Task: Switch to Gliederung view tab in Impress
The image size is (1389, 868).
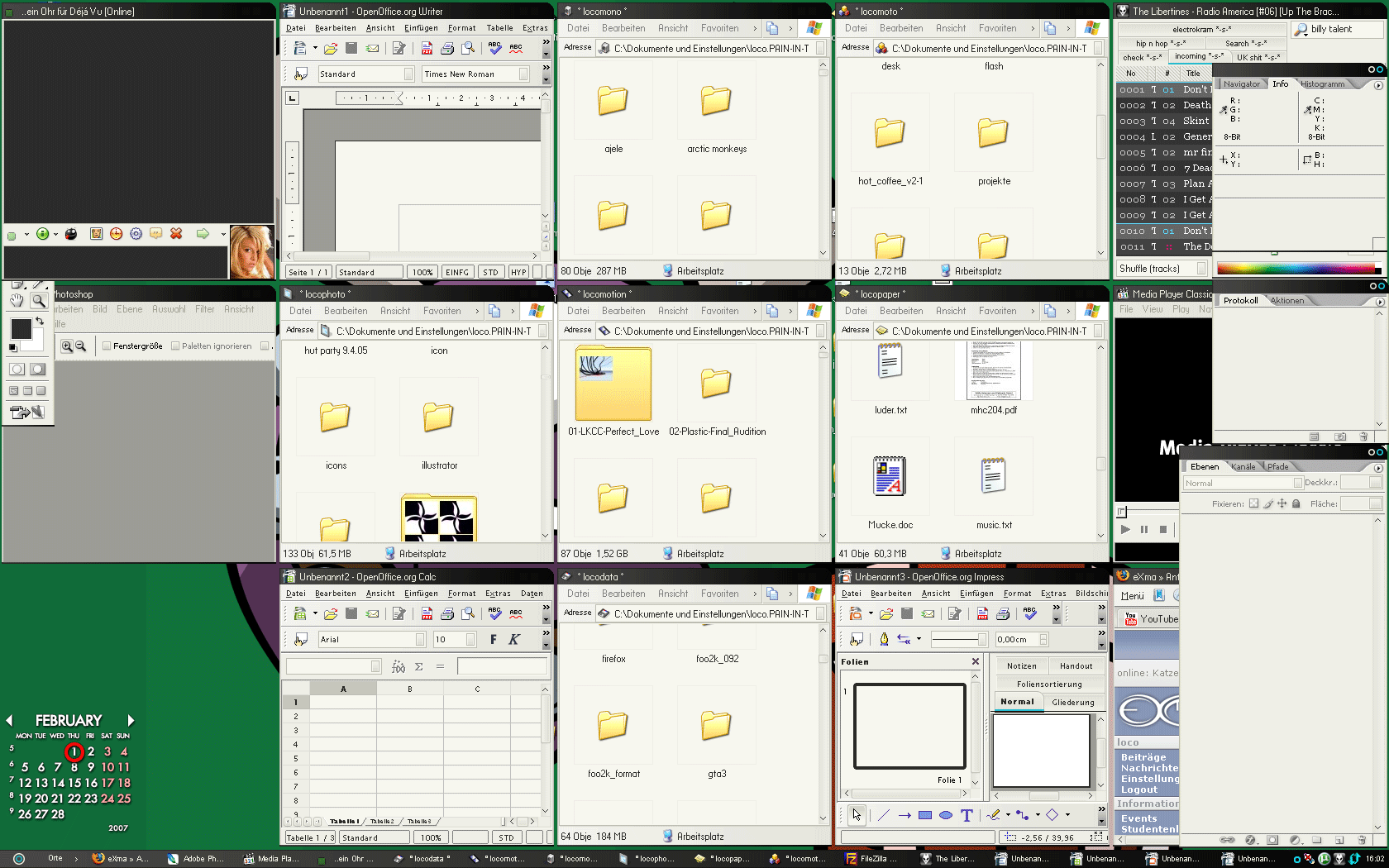Action: coord(1072,703)
